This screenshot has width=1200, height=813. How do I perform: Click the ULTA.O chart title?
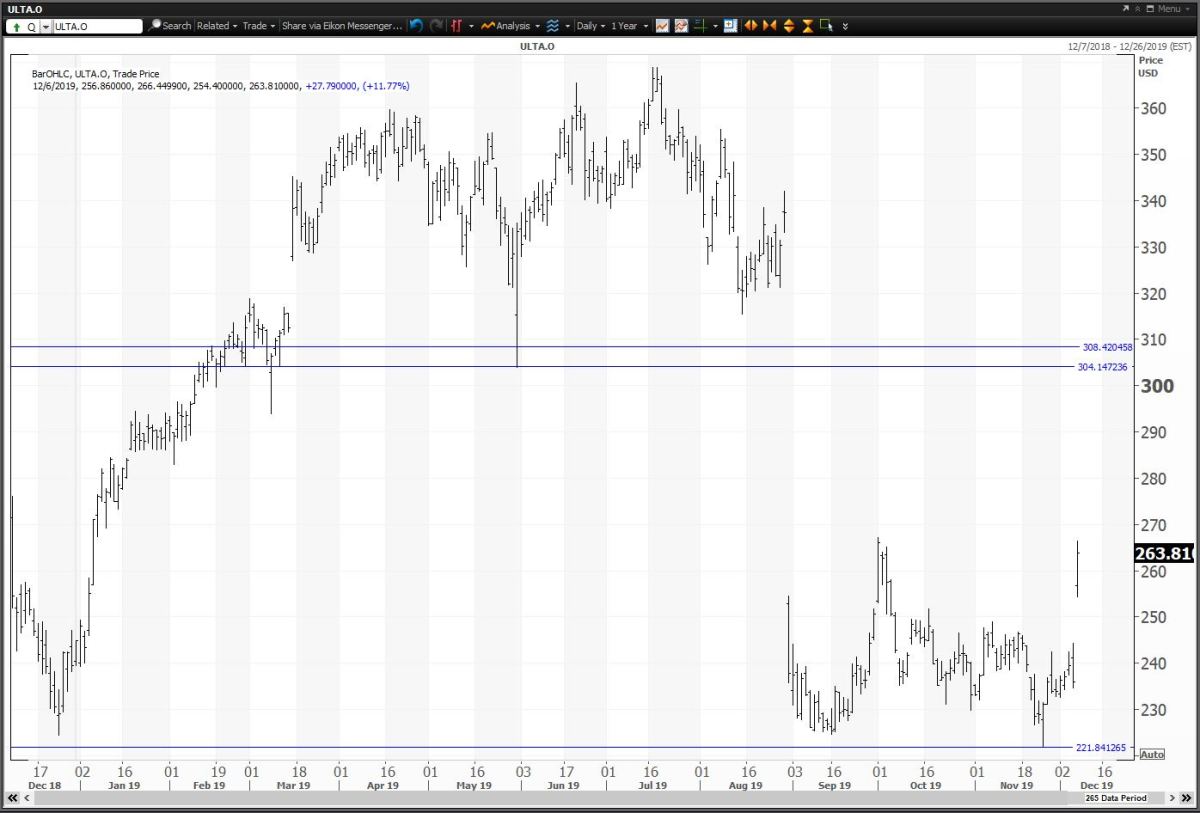pyautogui.click(x=536, y=46)
